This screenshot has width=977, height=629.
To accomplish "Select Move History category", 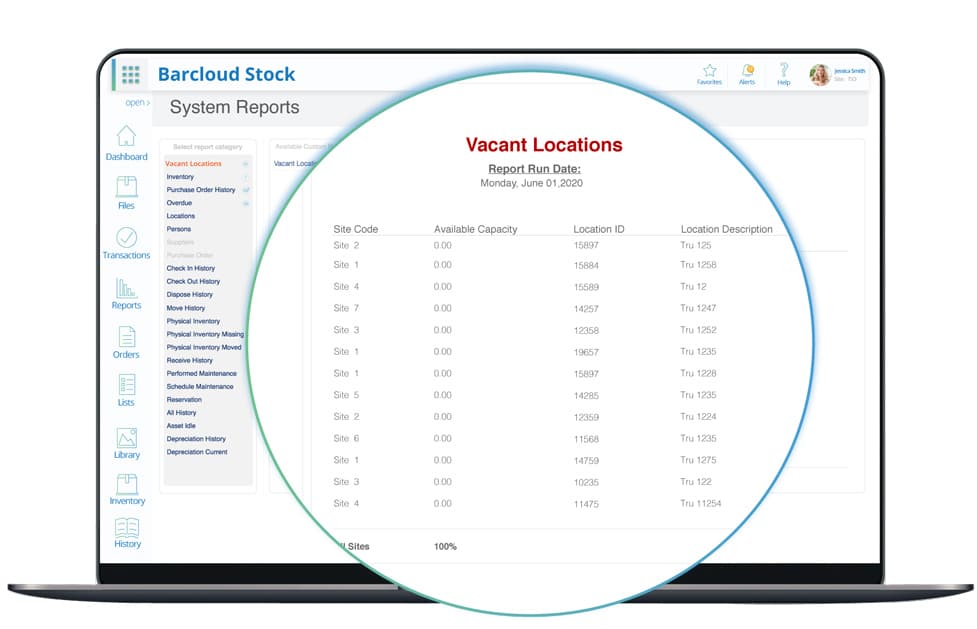I will click(x=186, y=308).
